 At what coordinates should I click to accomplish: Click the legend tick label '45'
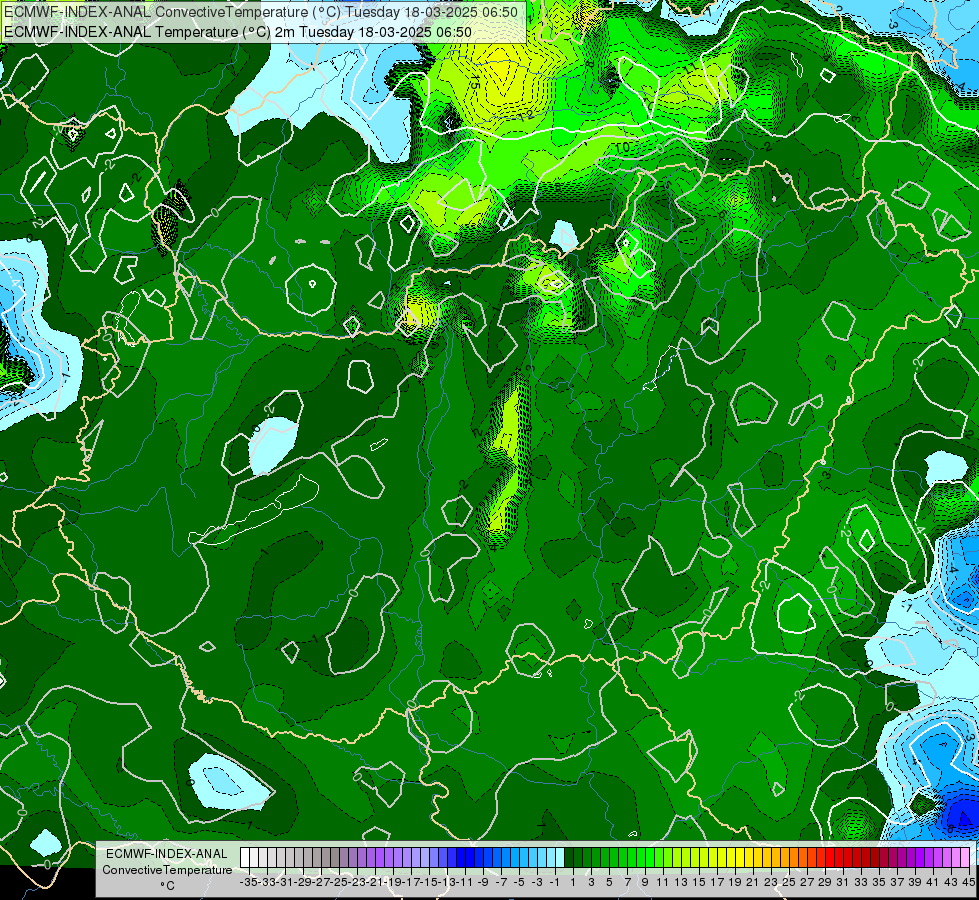pos(968,882)
